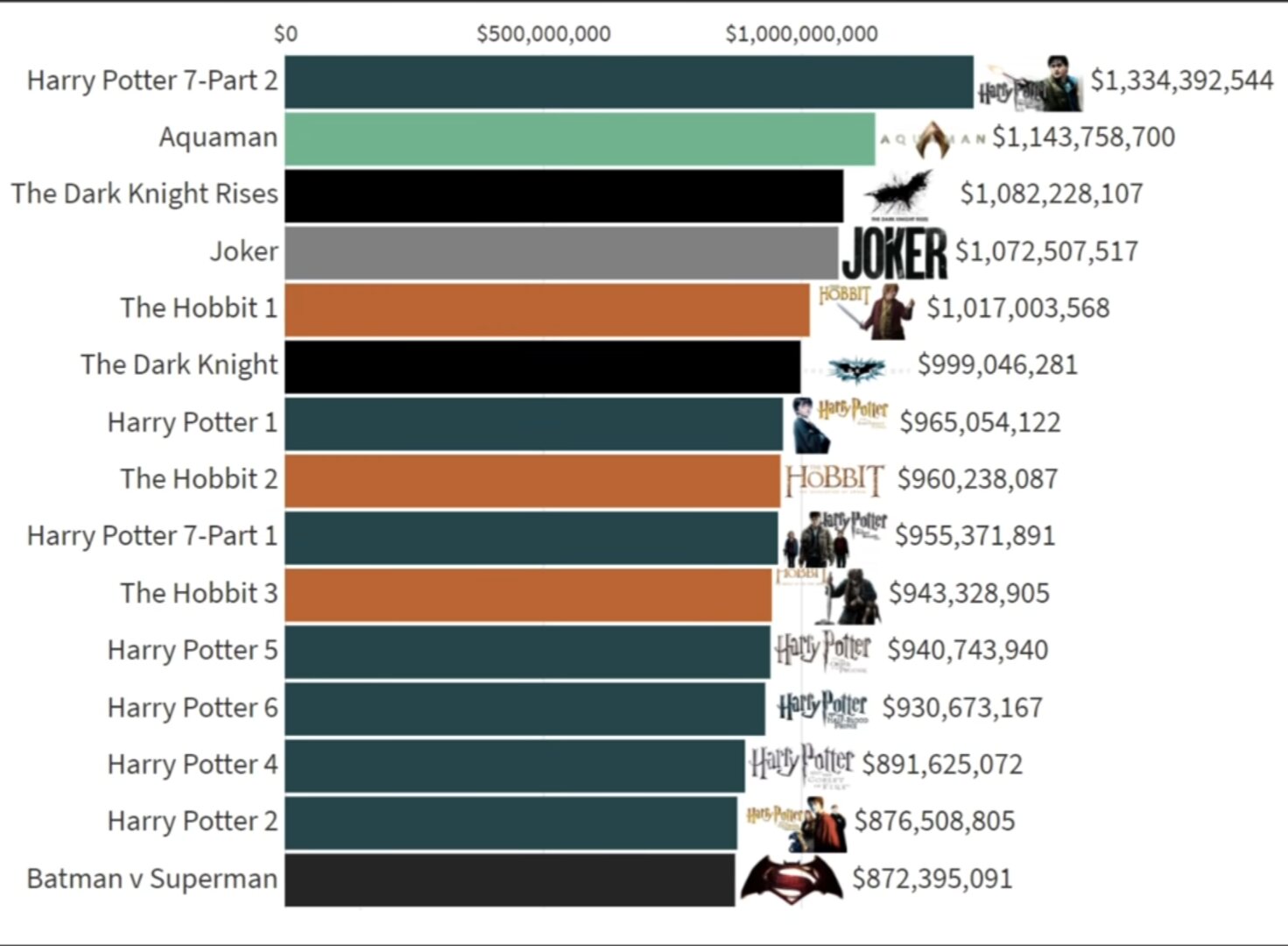This screenshot has width=1288, height=946.
Task: Select the orange Hobbit 3 bar
Action: click(528, 594)
